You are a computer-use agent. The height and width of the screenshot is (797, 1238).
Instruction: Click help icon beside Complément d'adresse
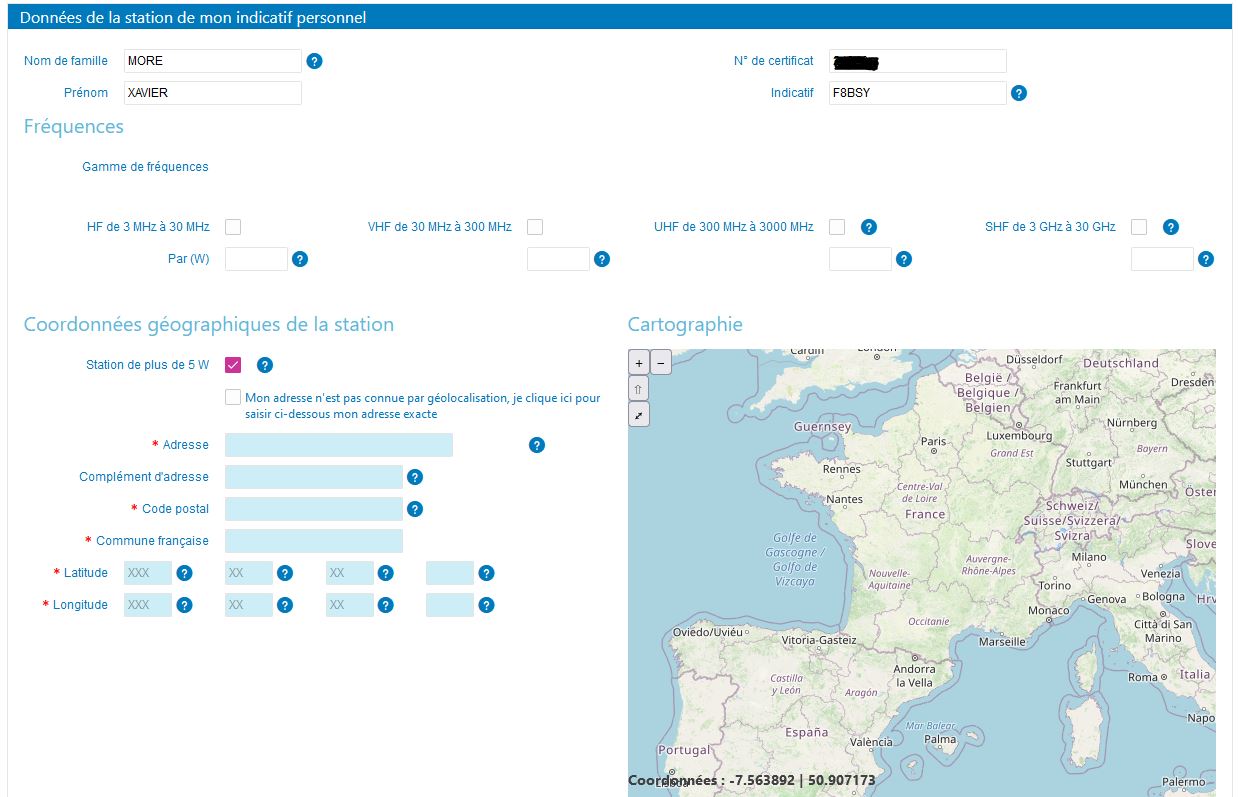click(415, 477)
